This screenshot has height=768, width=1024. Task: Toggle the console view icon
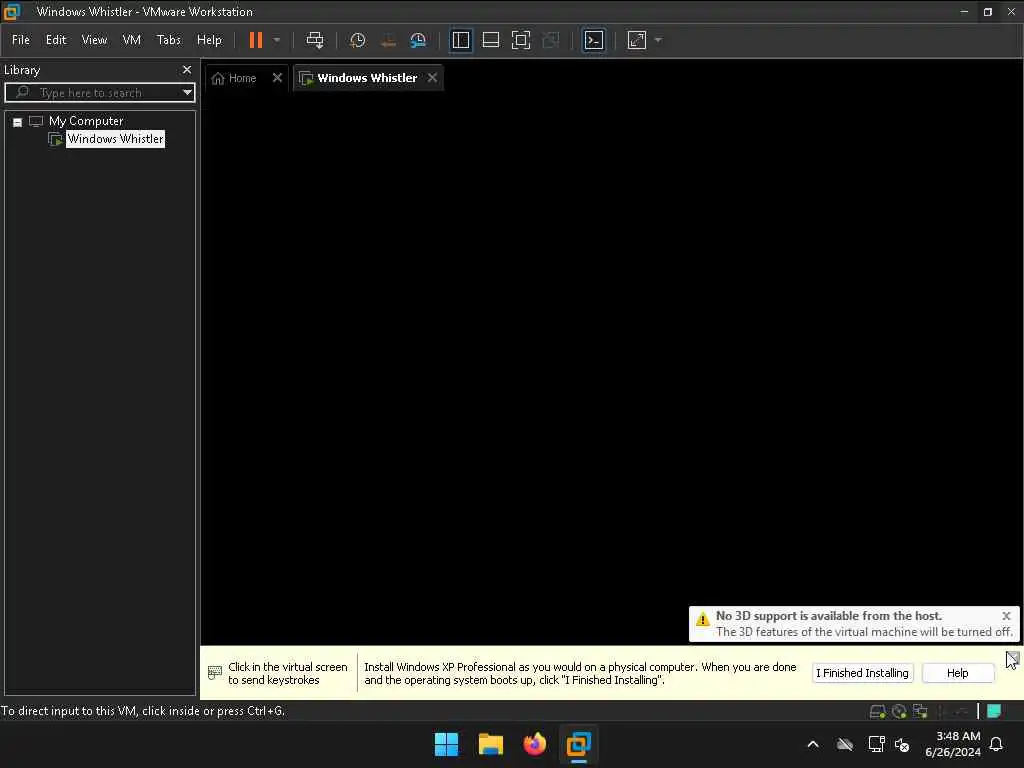click(593, 40)
